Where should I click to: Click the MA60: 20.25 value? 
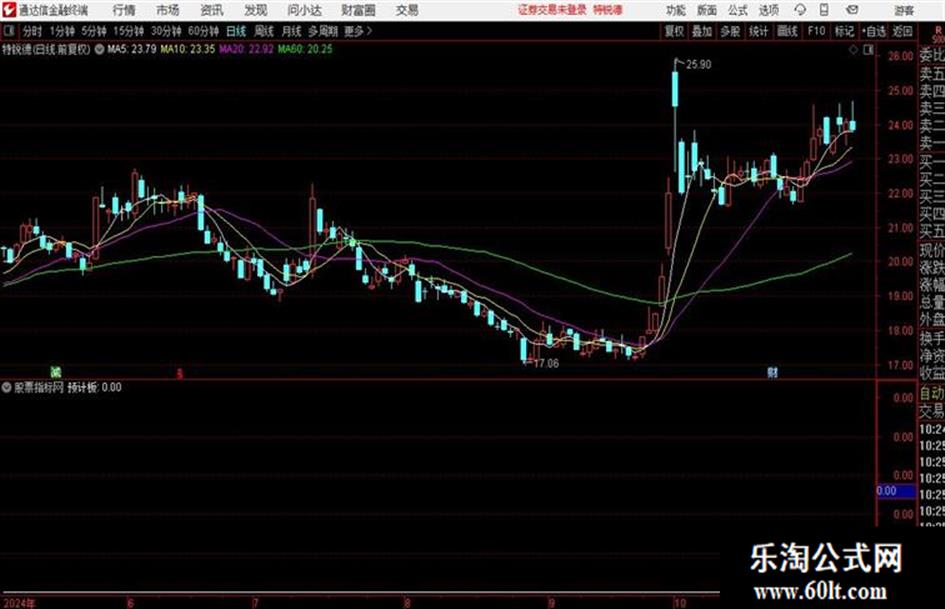coord(305,49)
